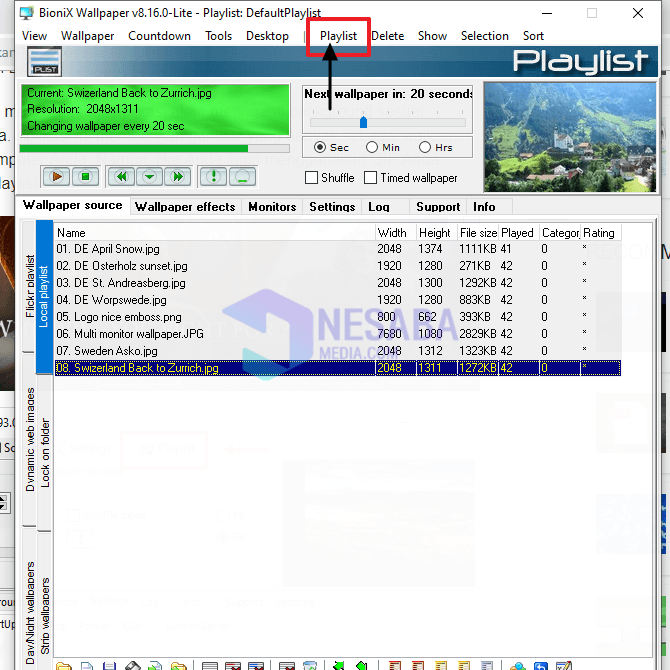
Task: Select the Lock on folder vertical tab
Action: coord(45,453)
